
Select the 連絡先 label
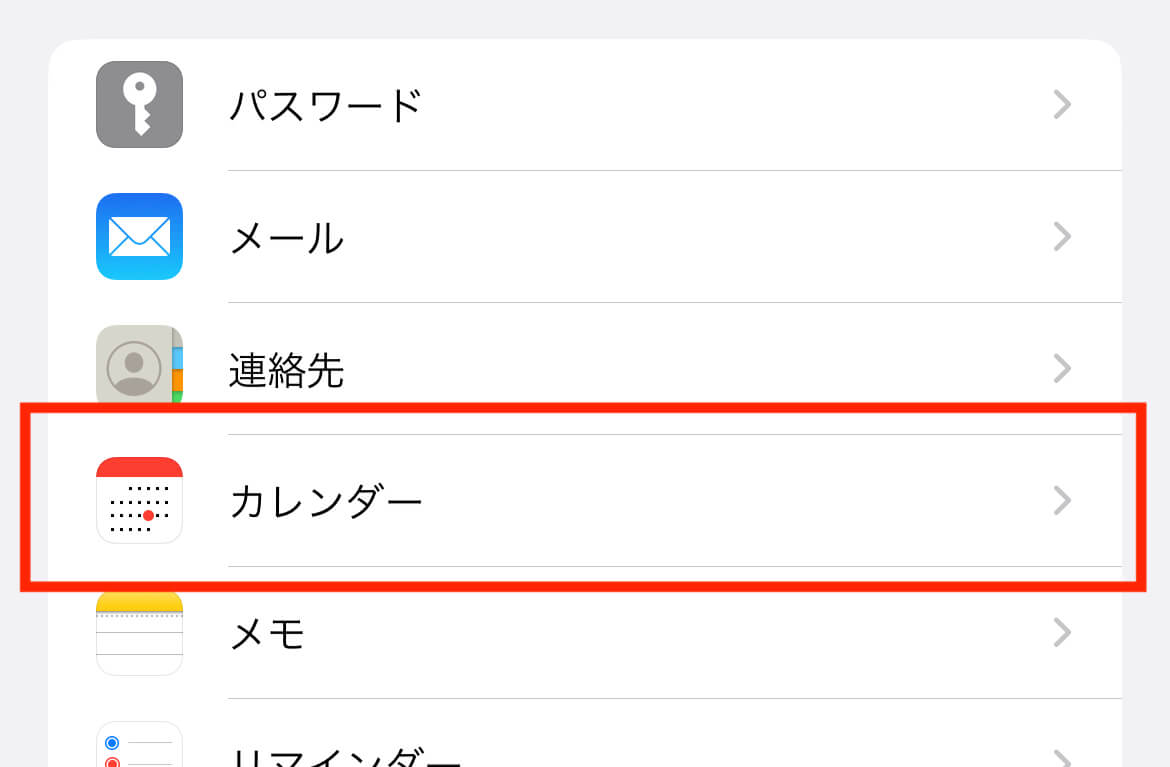(x=287, y=369)
